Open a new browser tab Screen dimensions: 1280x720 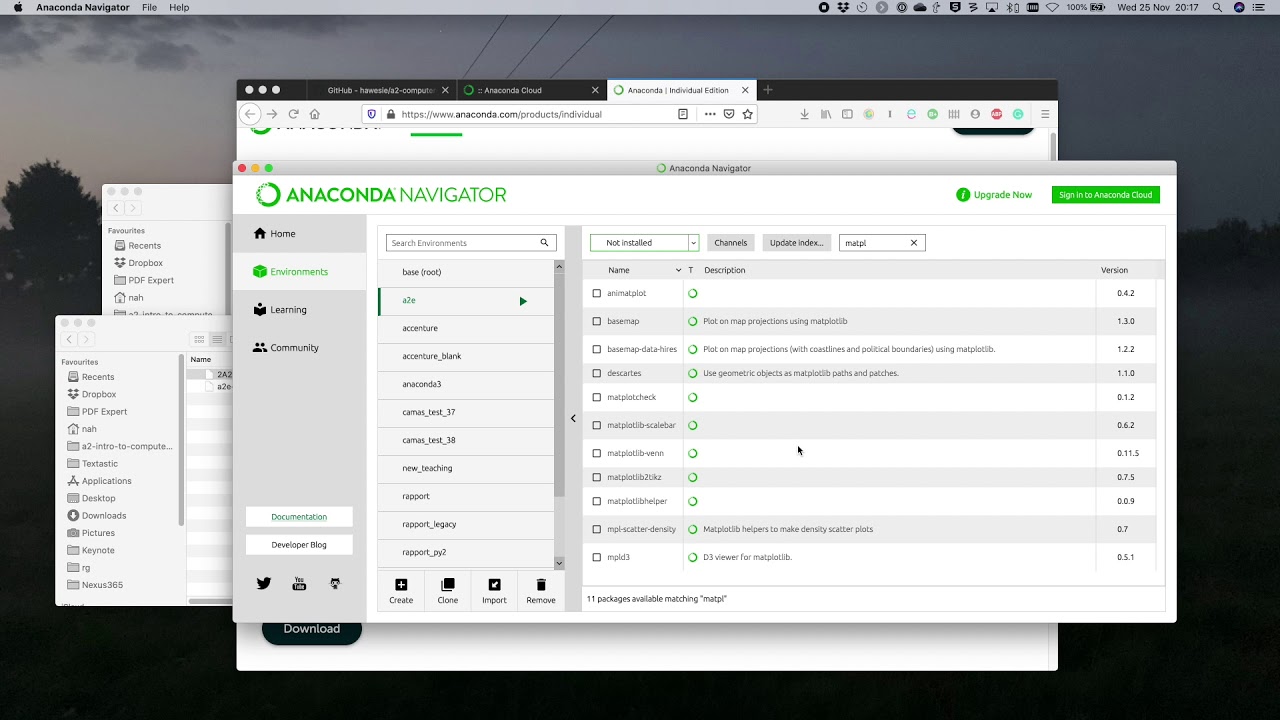tap(768, 90)
